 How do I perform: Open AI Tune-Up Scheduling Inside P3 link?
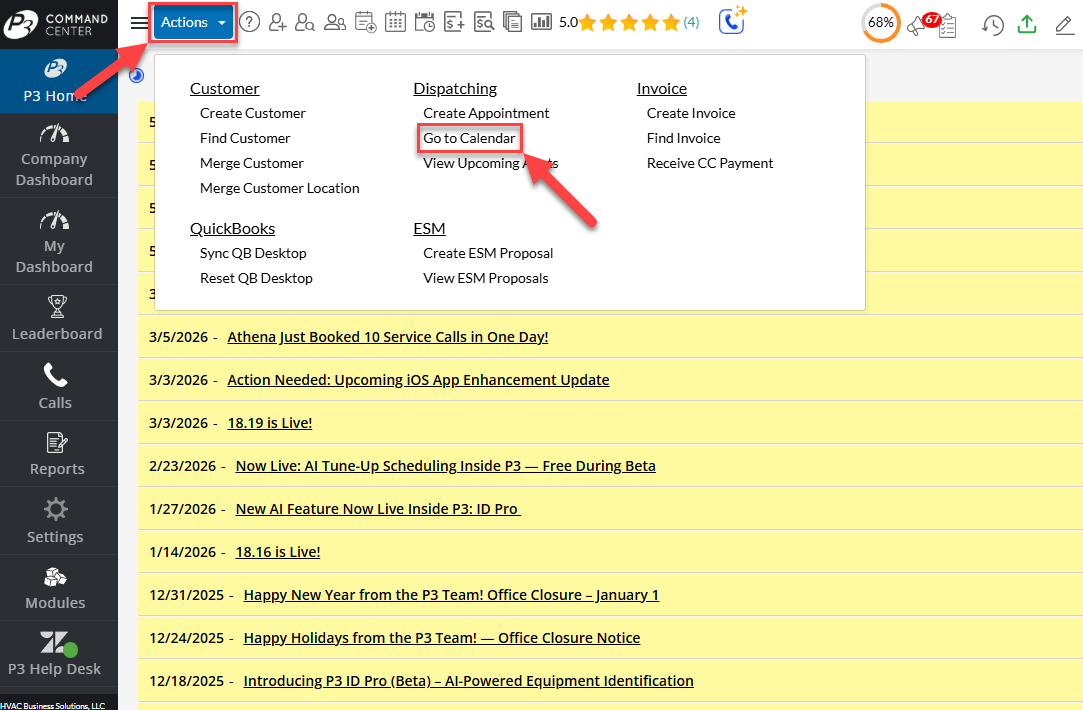coord(445,466)
